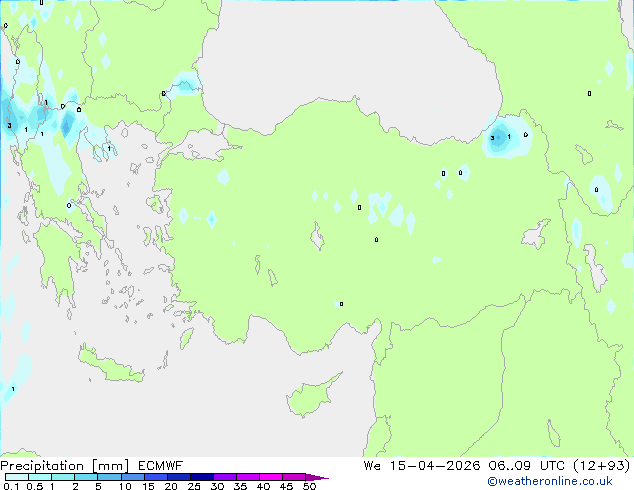Click the 'We 15-04-2026' date text

coord(422,466)
